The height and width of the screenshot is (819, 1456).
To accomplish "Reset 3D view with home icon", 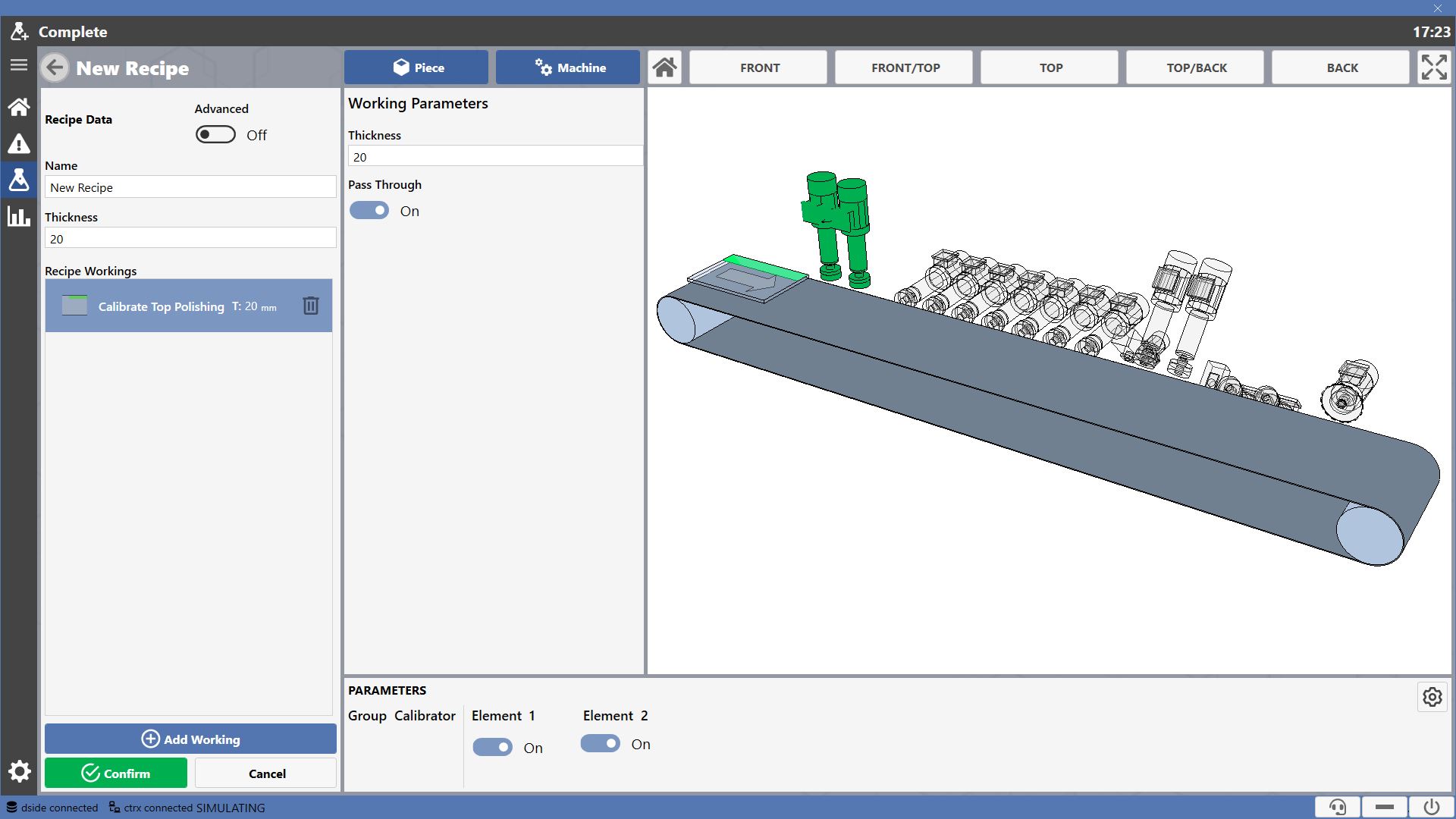I will tap(665, 67).
